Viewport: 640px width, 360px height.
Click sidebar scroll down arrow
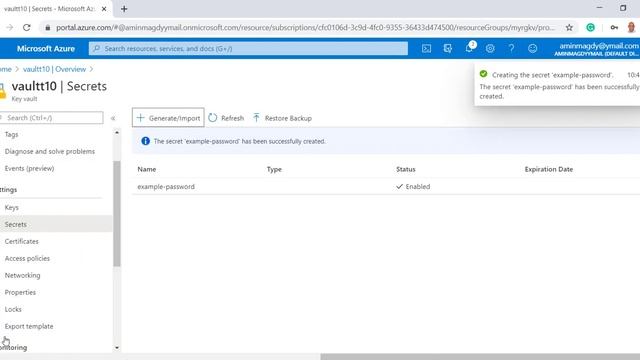coord(117,348)
